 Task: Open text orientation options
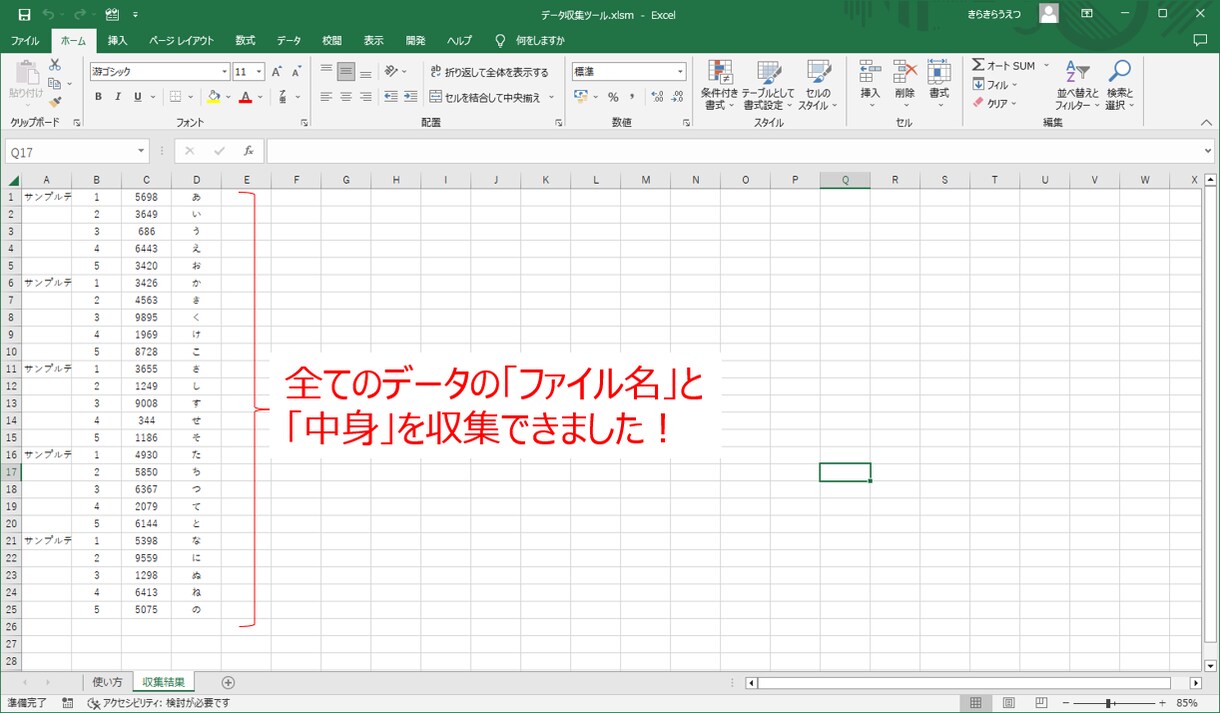395,71
